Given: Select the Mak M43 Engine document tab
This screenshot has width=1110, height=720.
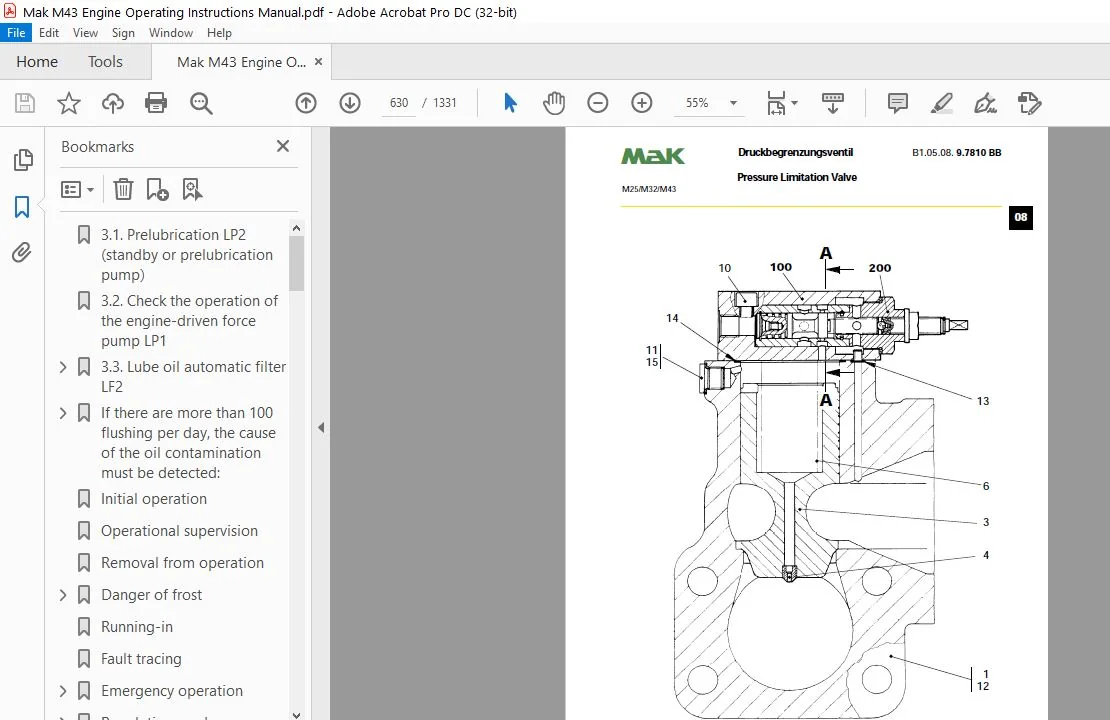Looking at the screenshot, I should (x=241, y=62).
